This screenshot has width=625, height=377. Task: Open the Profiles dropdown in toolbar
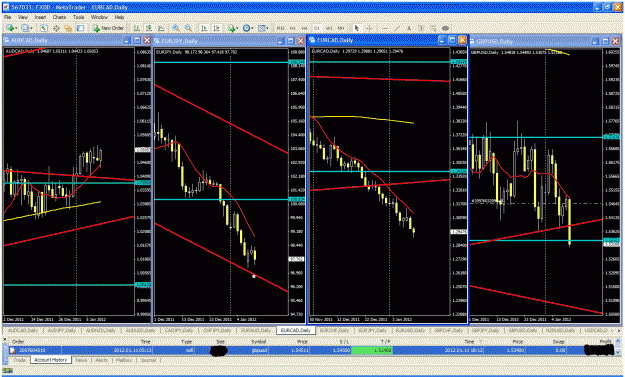tap(27, 28)
